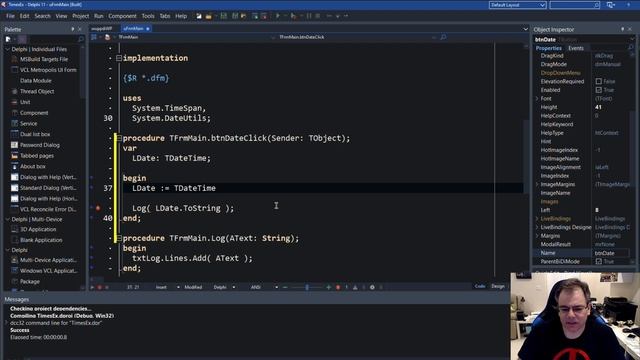Click the Name property value field btnDate
The width and height of the screenshot is (640, 360).
click(x=611, y=253)
